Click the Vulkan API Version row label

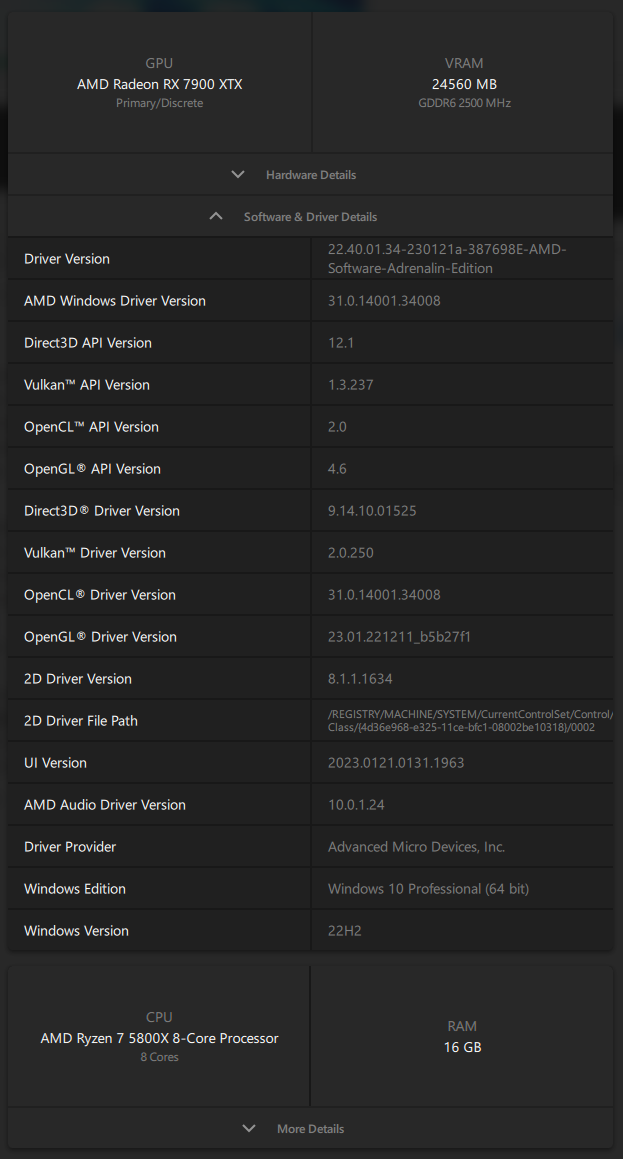point(86,384)
